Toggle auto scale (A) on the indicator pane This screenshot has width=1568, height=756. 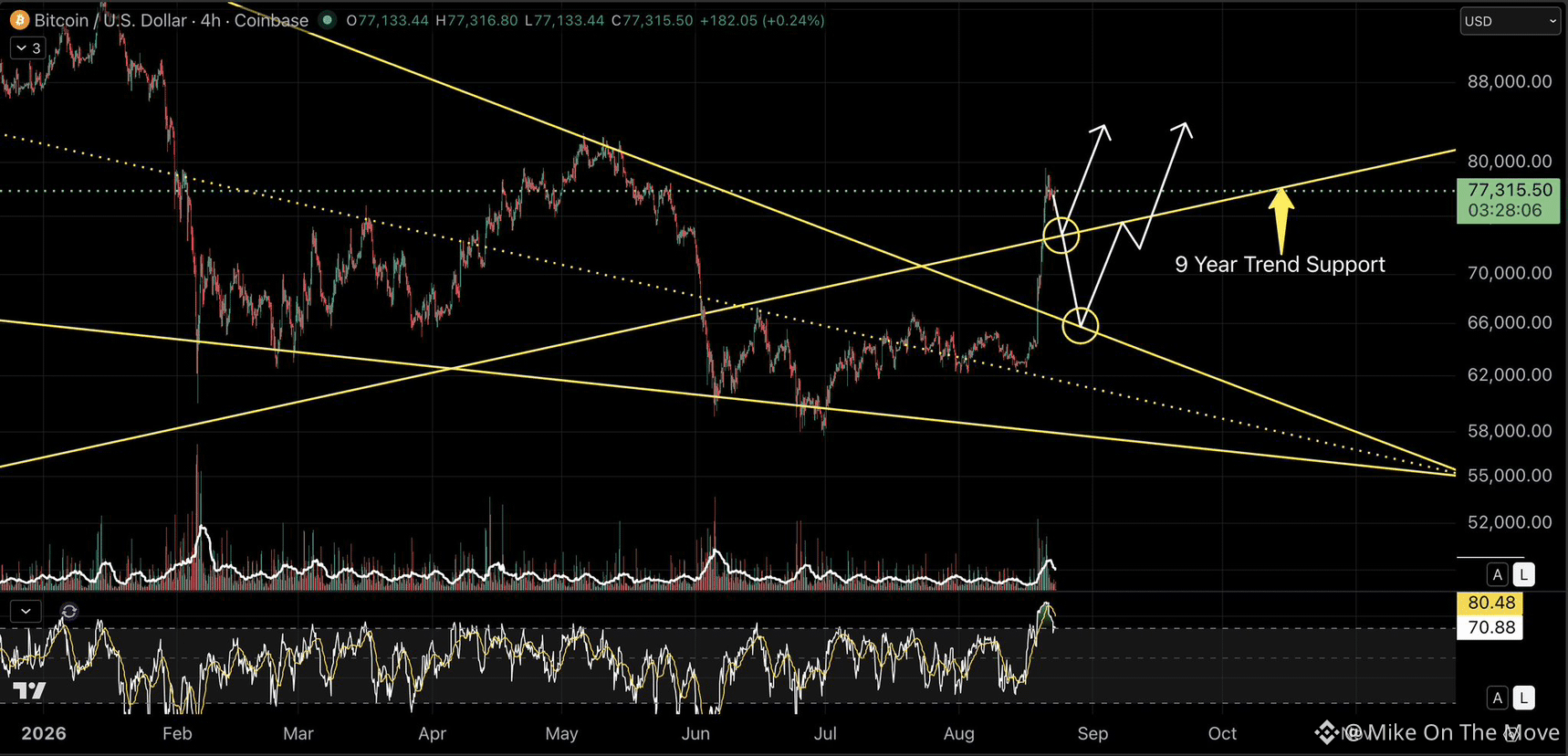pyautogui.click(x=1497, y=698)
